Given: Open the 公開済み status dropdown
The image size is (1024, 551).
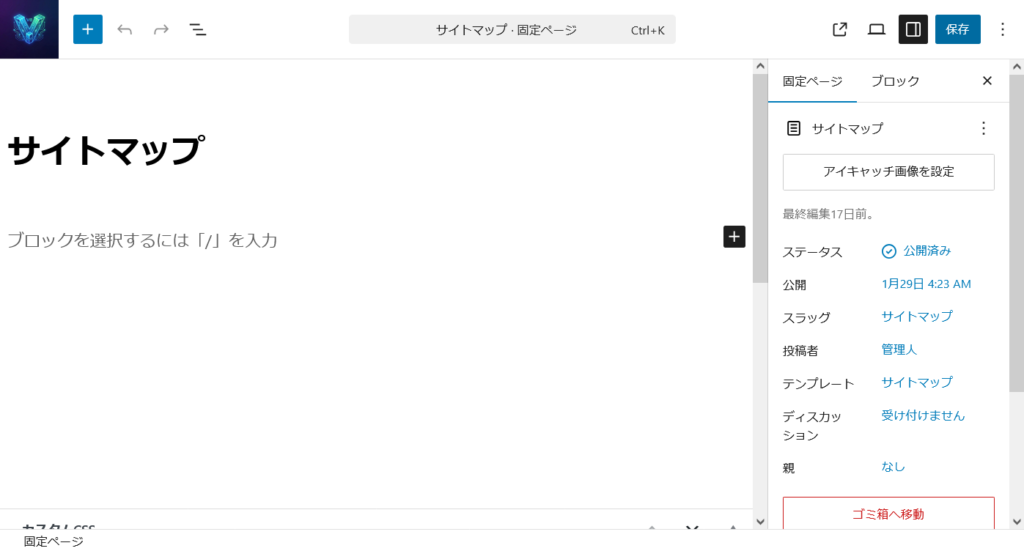Looking at the screenshot, I should pos(916,251).
